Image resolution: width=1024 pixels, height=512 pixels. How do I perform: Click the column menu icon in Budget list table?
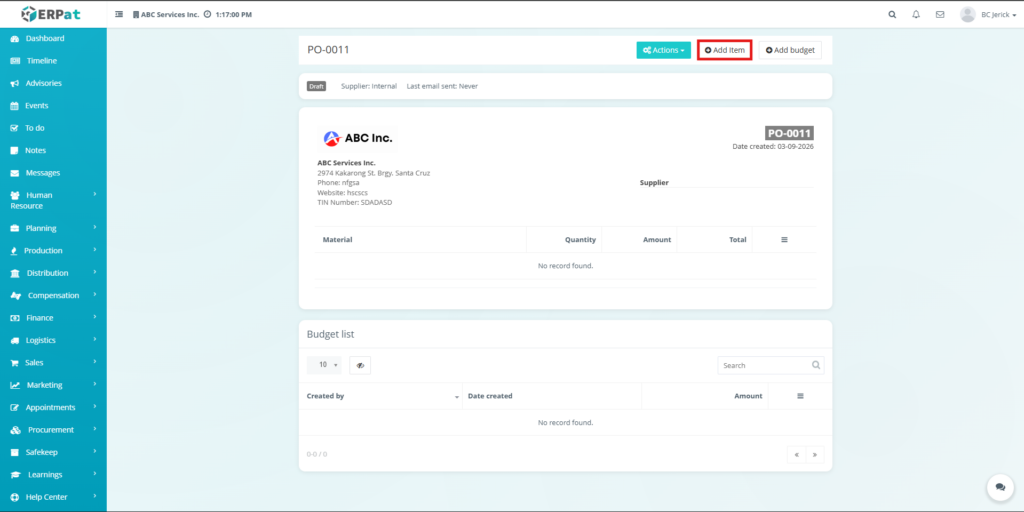[800, 396]
